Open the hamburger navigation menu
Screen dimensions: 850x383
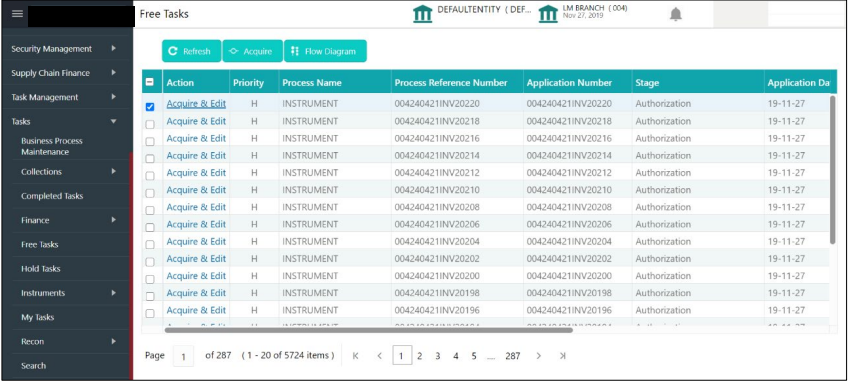point(17,14)
